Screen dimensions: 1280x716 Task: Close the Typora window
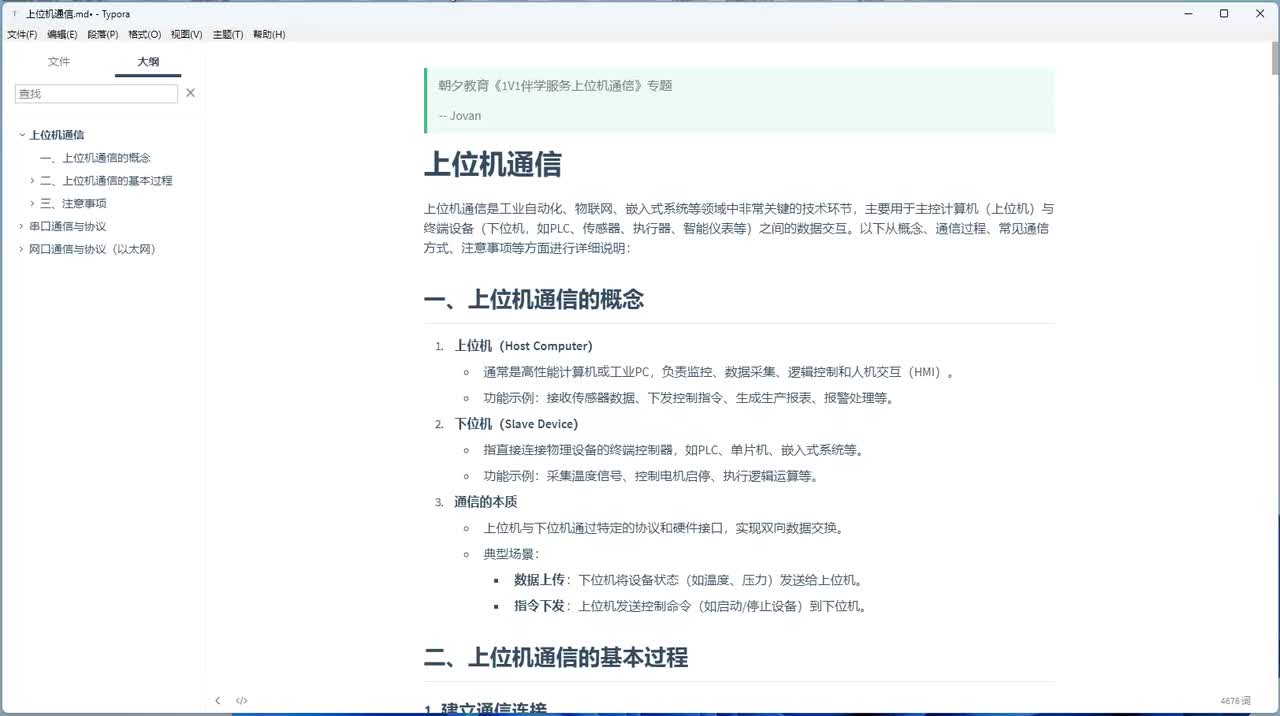[1259, 14]
